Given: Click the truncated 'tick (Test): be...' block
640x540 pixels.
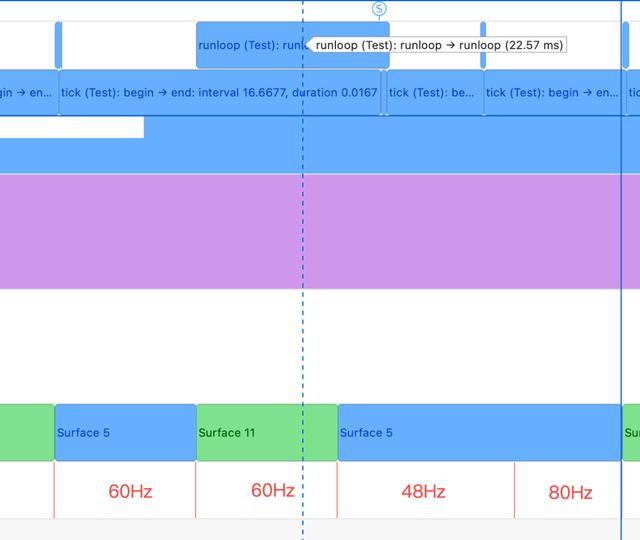Looking at the screenshot, I should pyautogui.click(x=435, y=93).
